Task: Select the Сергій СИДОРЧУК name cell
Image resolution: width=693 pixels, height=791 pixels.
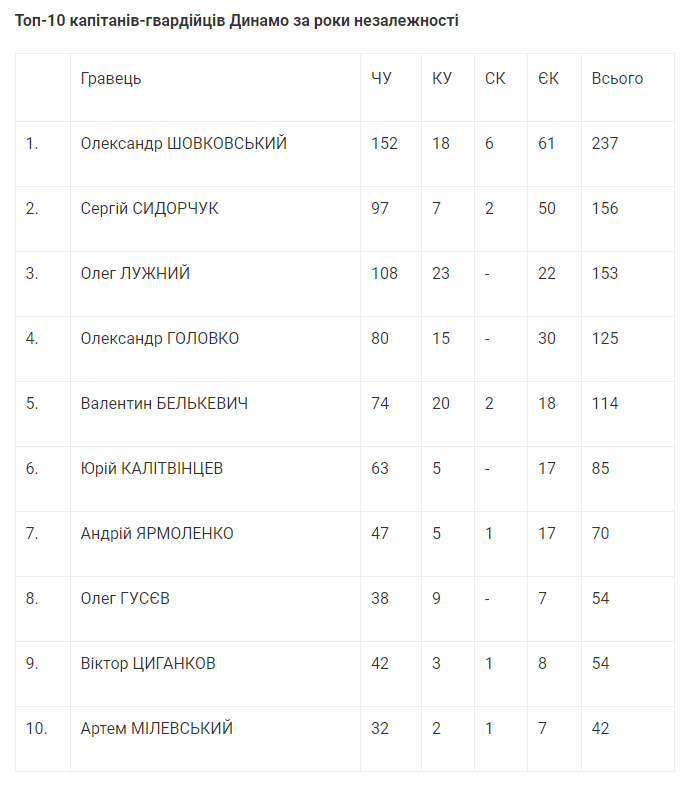Action: (149, 209)
